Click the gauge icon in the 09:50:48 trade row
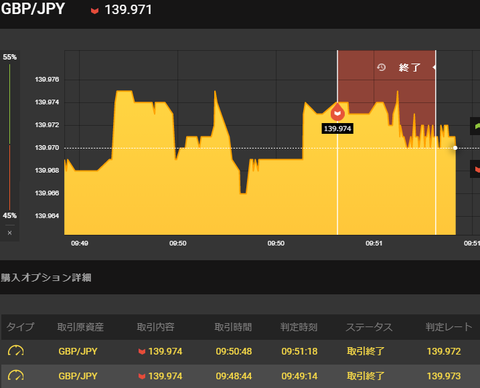This screenshot has height=388, width=480. click(x=16, y=351)
